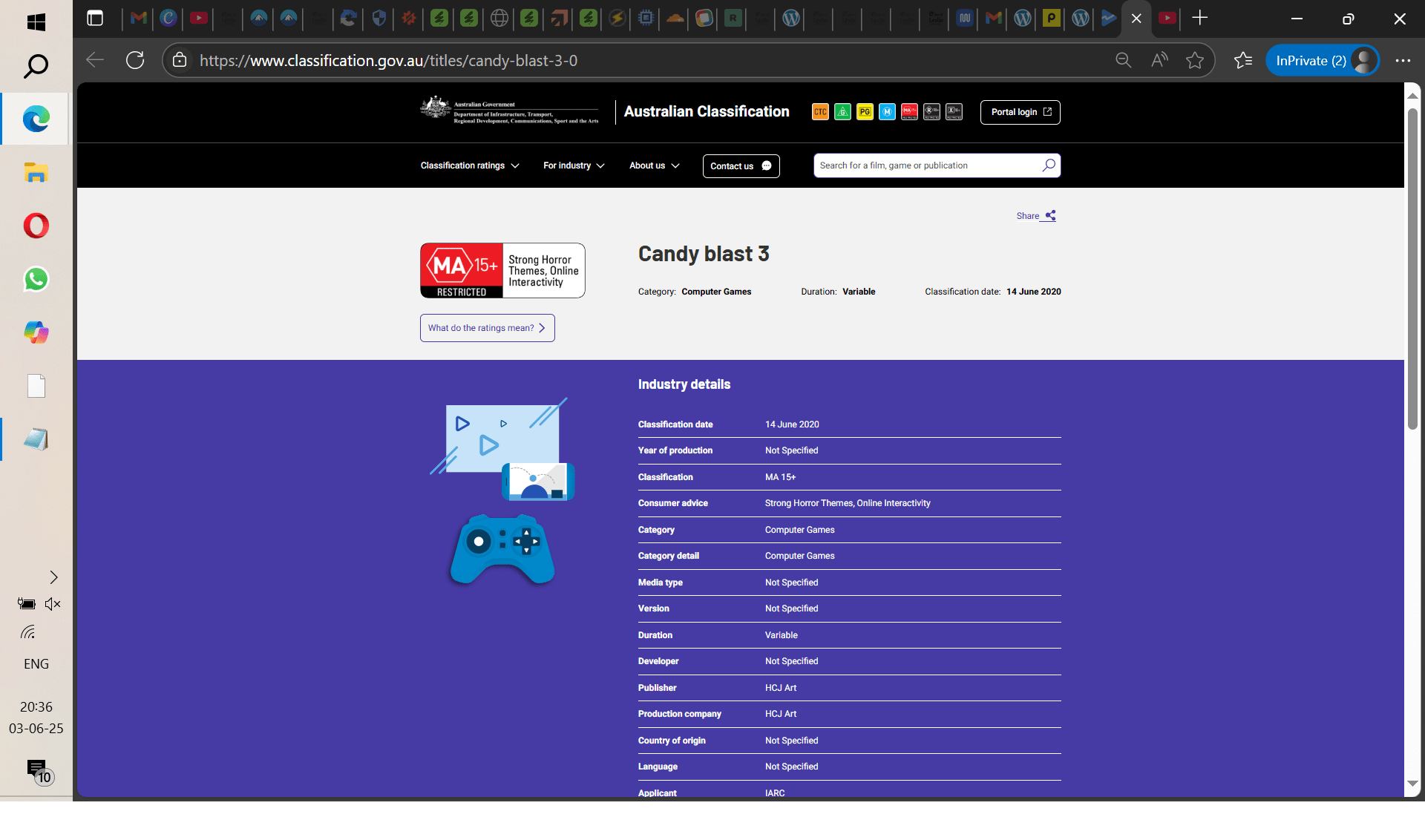Open WhatsApp from taskbar
Viewport: 1425px width, 840px height.
(x=36, y=279)
